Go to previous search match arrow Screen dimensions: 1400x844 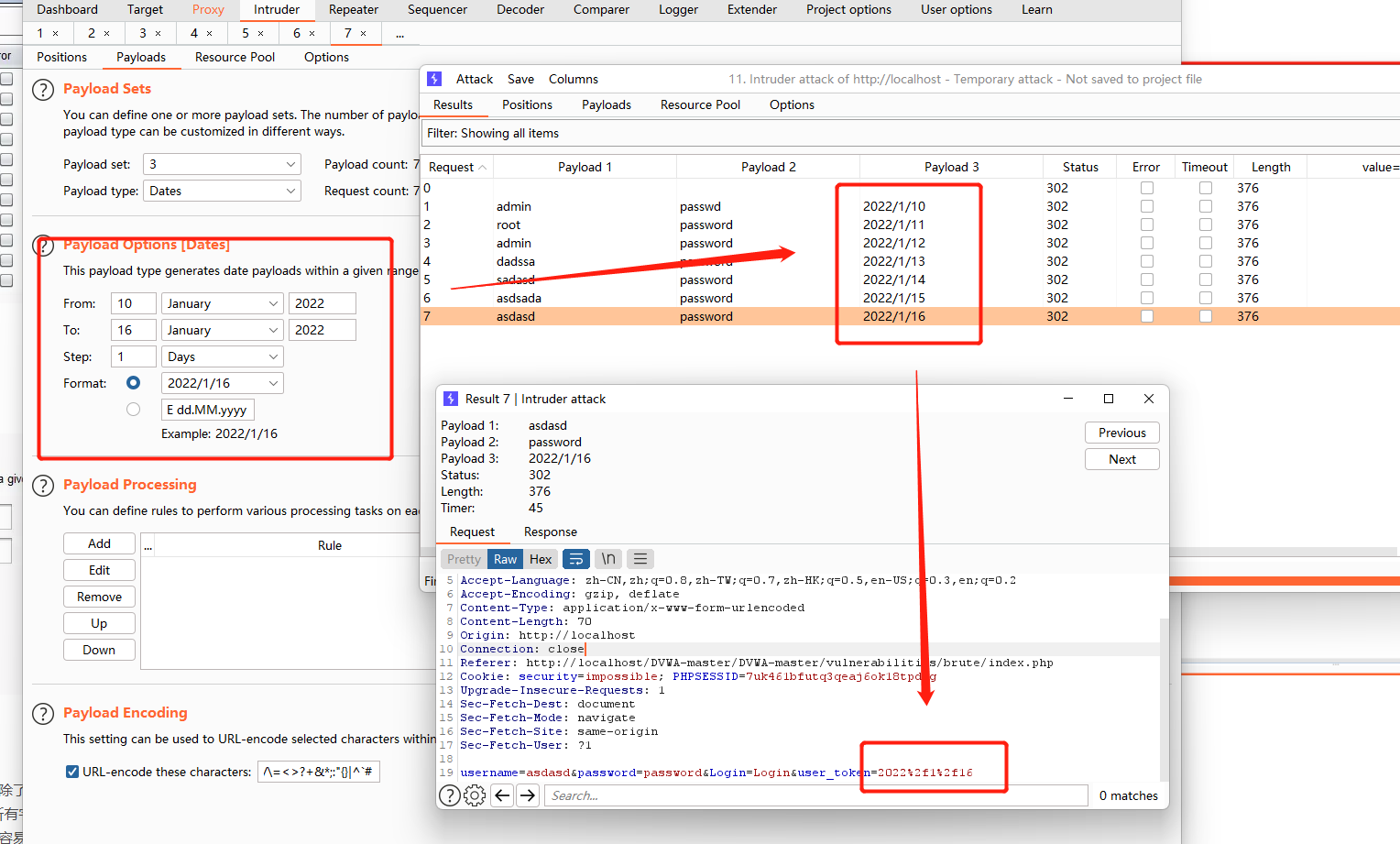click(502, 795)
